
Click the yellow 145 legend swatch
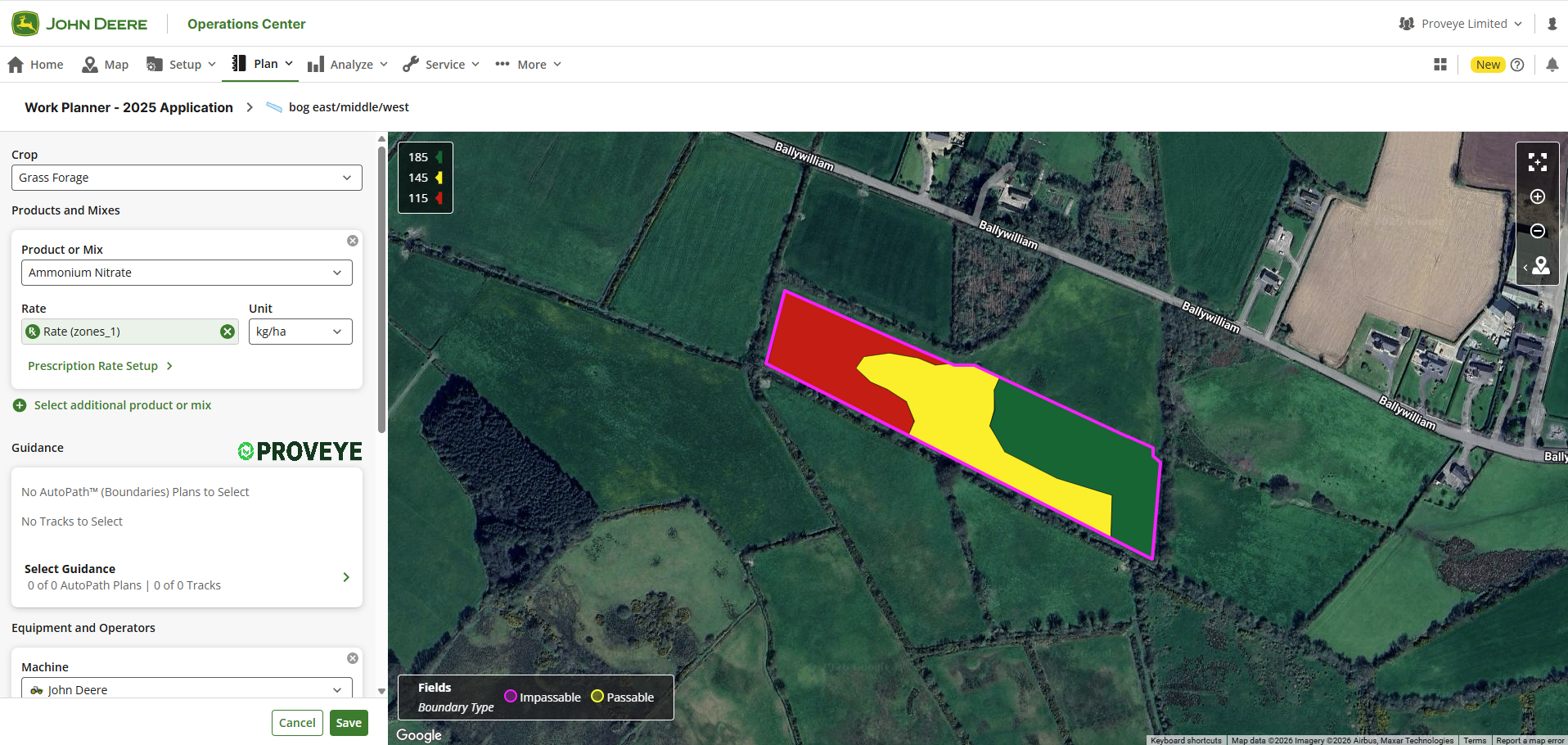click(x=439, y=178)
